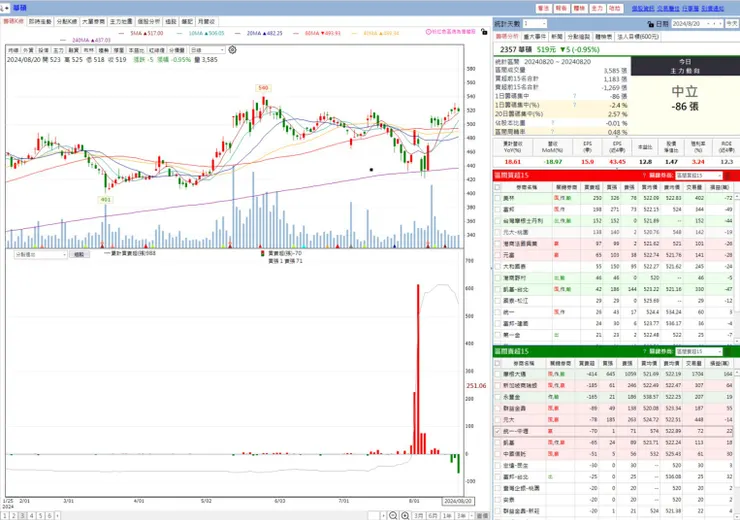This screenshot has height=520, width=740.
Task: Check the box for the 第一金 row
Action: coord(497,335)
